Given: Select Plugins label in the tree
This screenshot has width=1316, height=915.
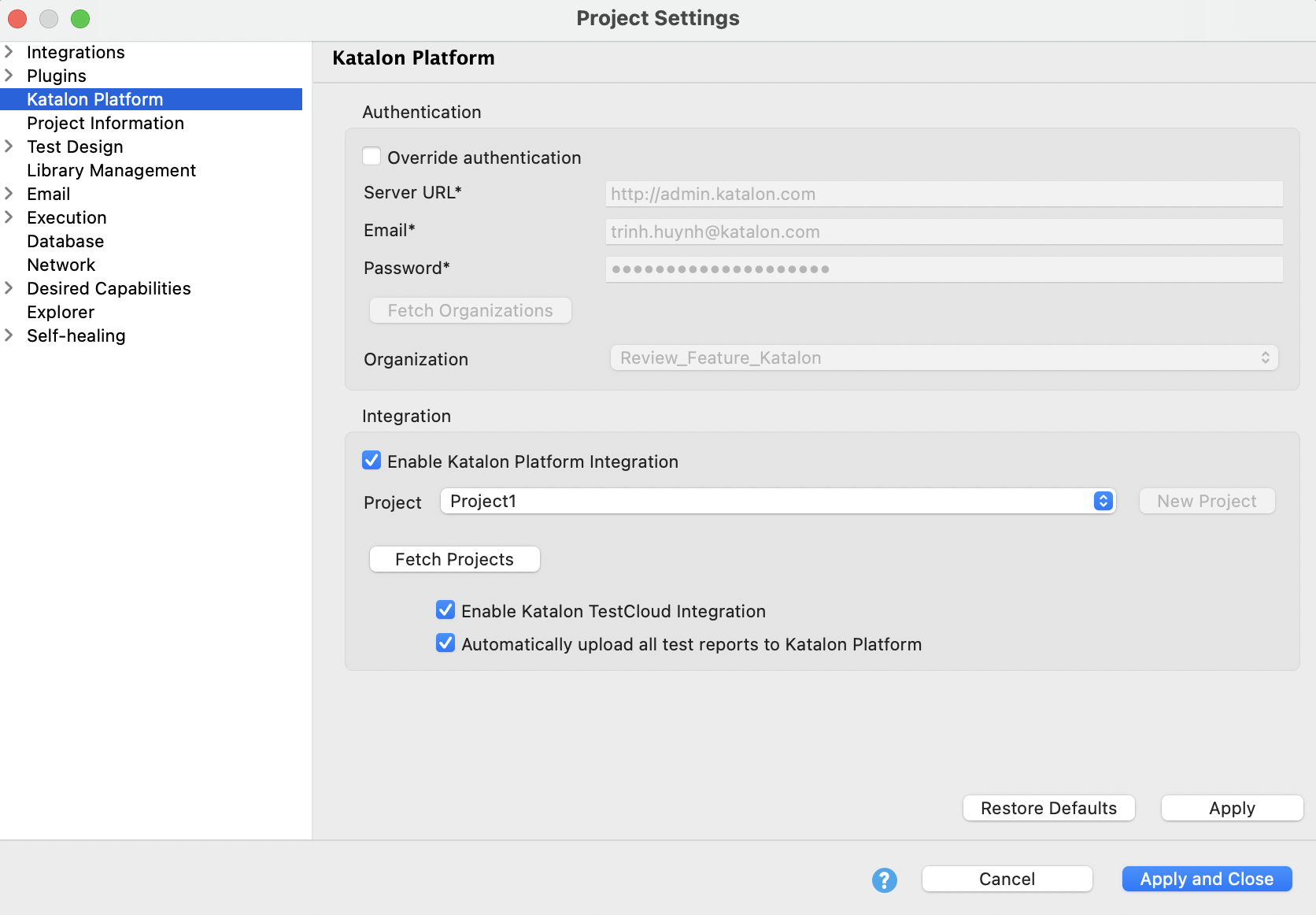Looking at the screenshot, I should click(x=57, y=76).
